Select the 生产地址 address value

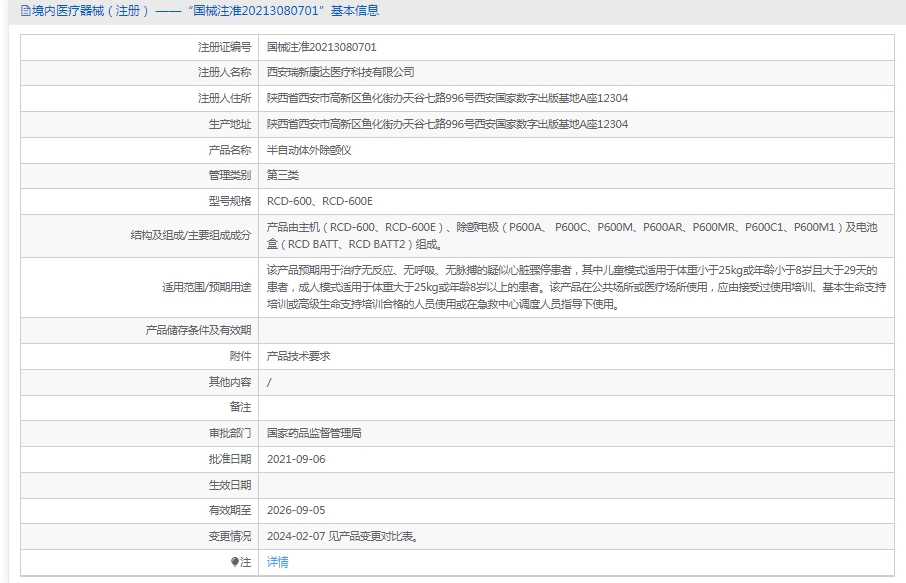tap(447, 124)
